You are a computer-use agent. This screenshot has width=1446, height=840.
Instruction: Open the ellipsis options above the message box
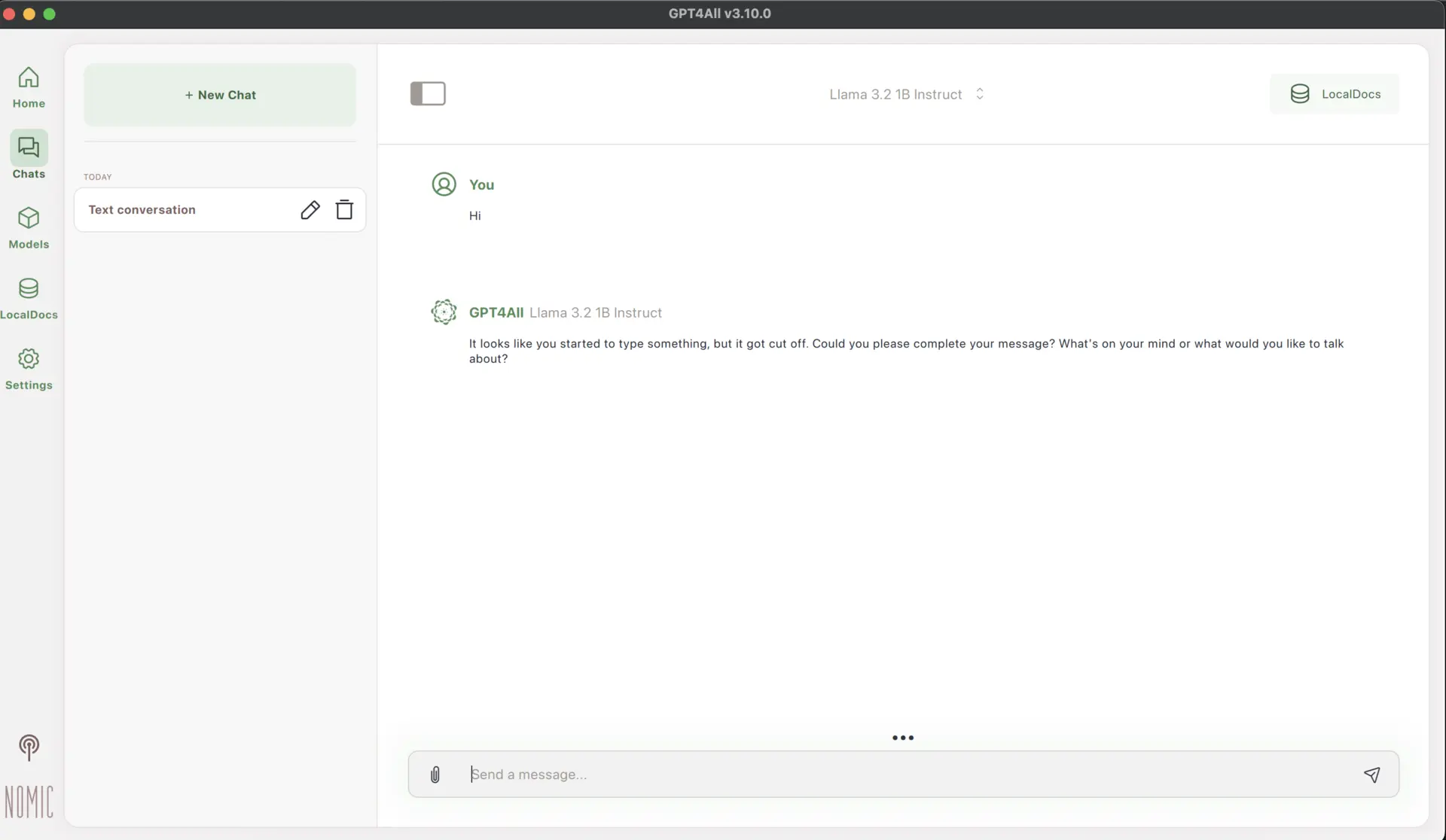[x=903, y=738]
